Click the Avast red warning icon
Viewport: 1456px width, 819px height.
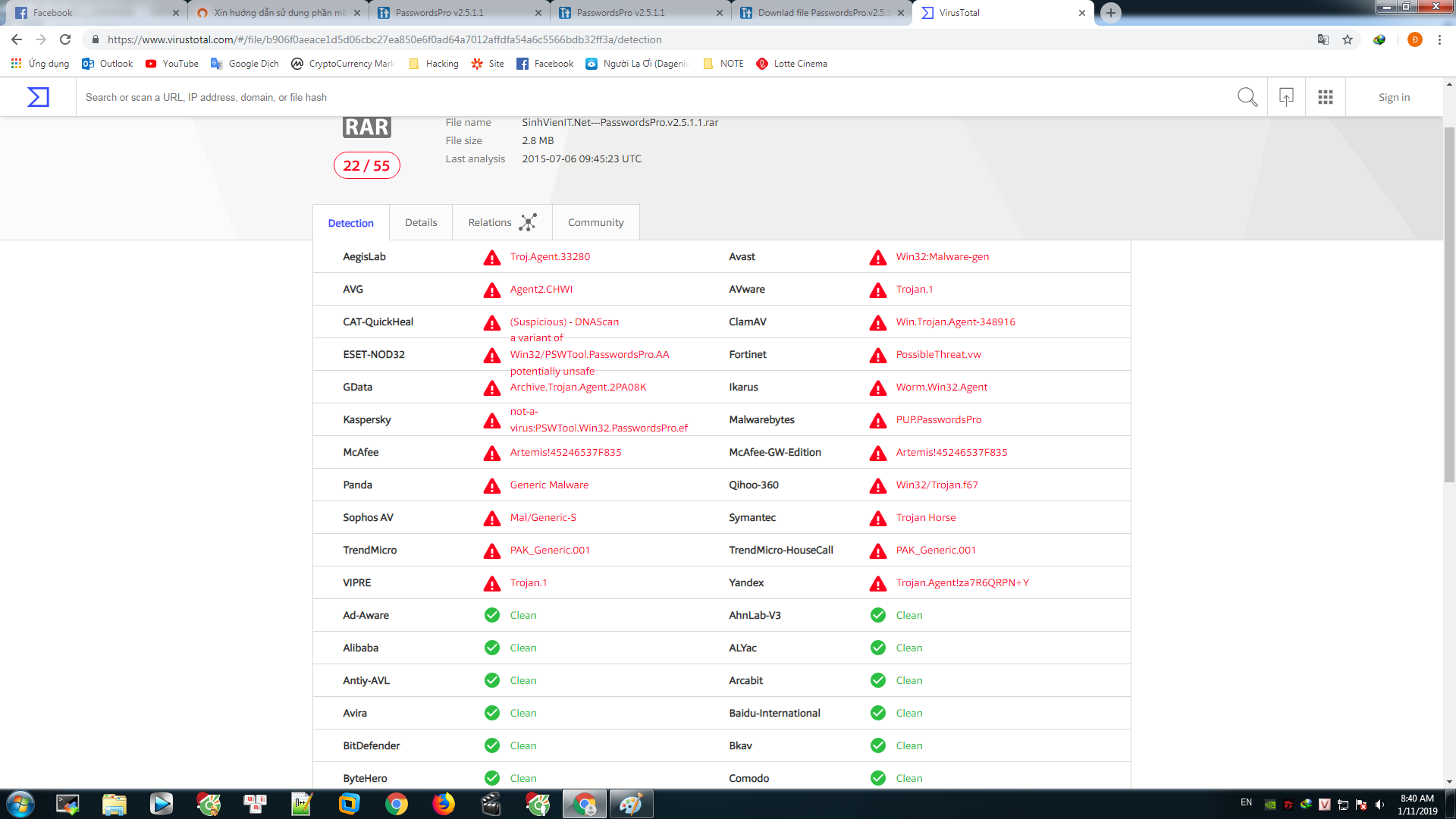878,258
